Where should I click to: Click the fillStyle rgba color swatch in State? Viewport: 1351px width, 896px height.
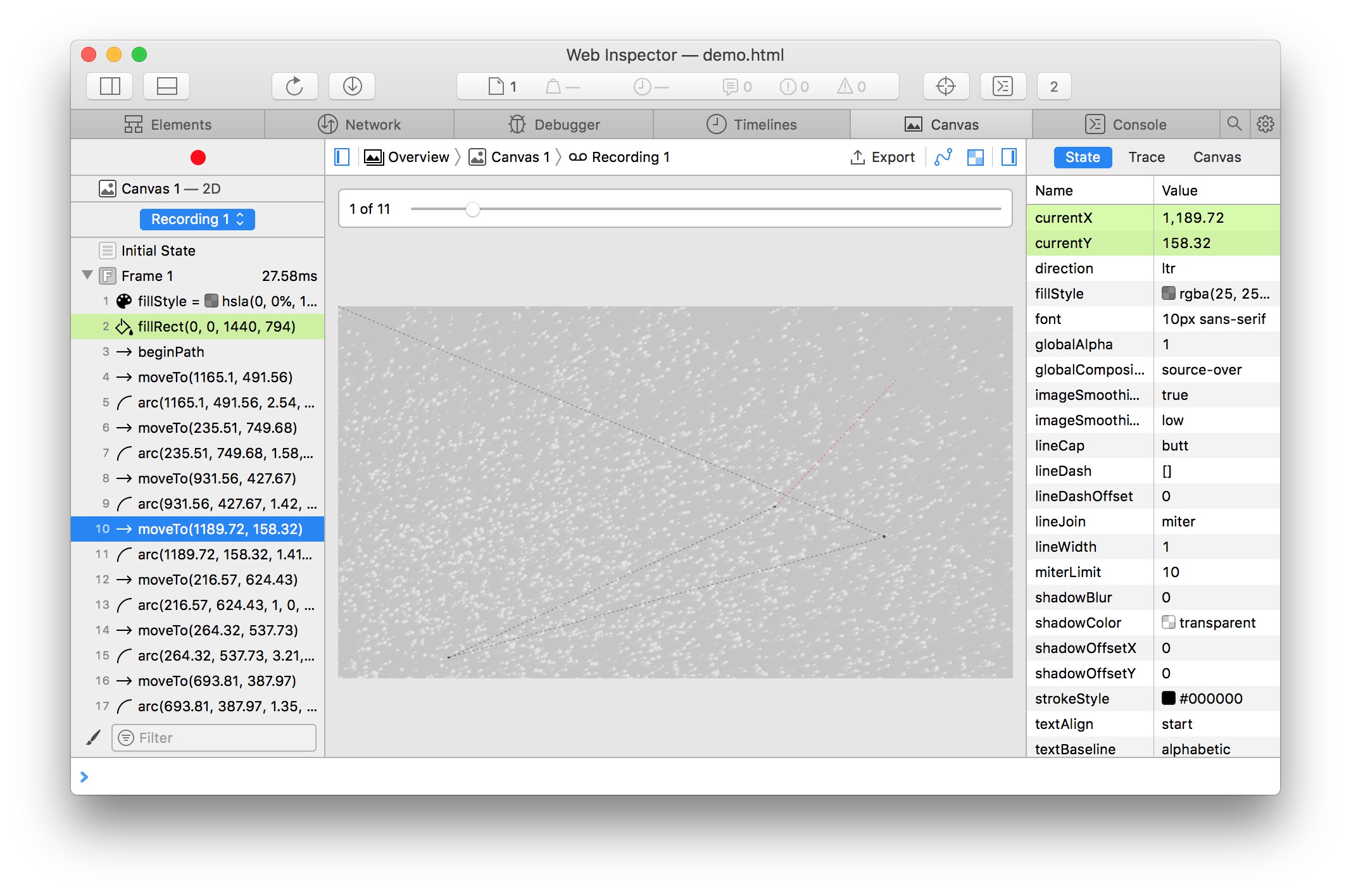coord(1169,293)
